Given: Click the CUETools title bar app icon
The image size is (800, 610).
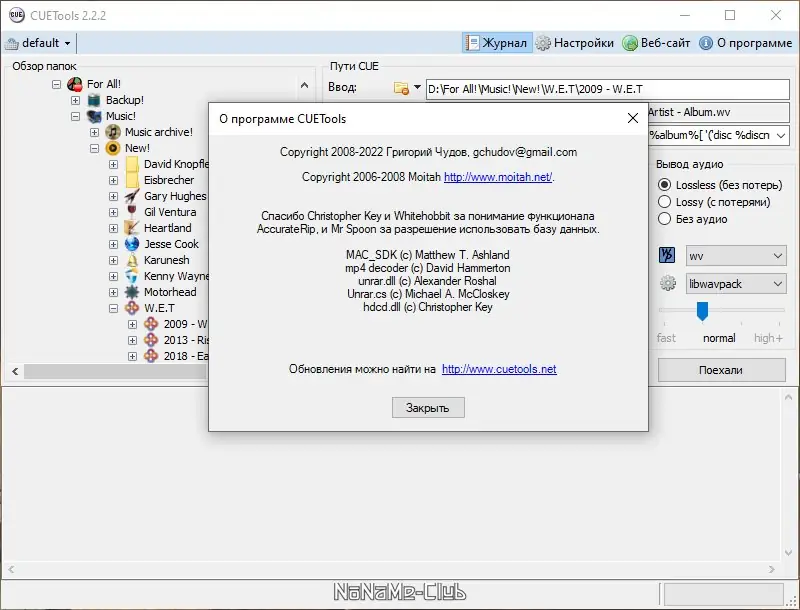Looking at the screenshot, I should [16, 15].
